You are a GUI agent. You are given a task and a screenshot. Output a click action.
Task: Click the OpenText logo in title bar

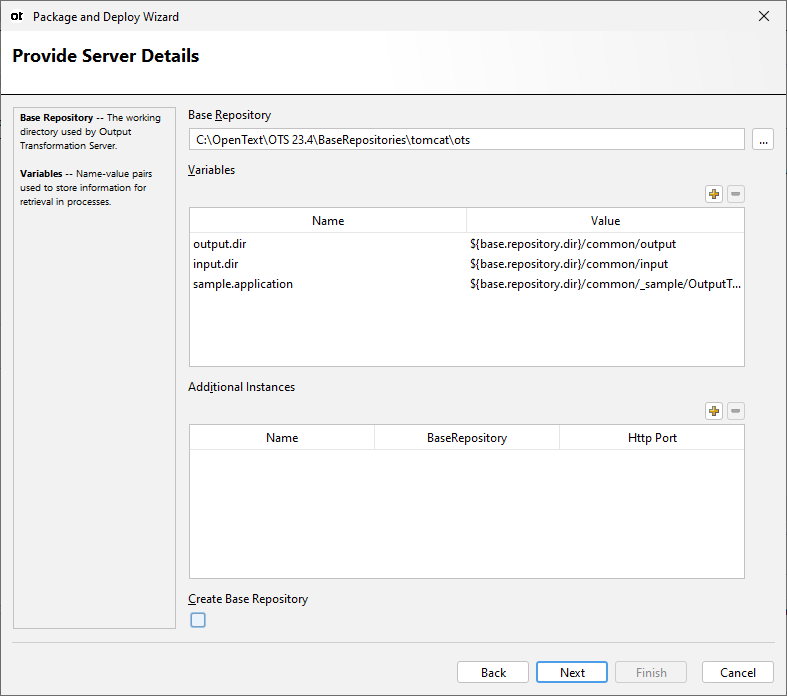point(16,16)
